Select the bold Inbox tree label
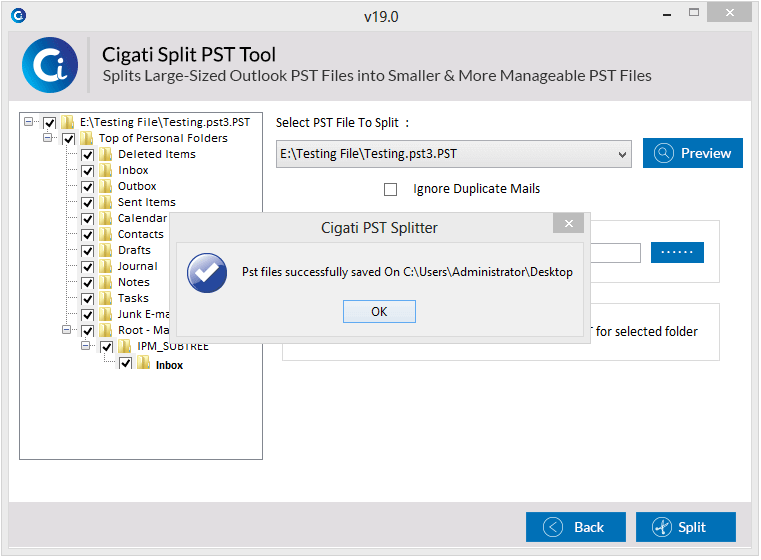761x560 pixels. click(169, 365)
